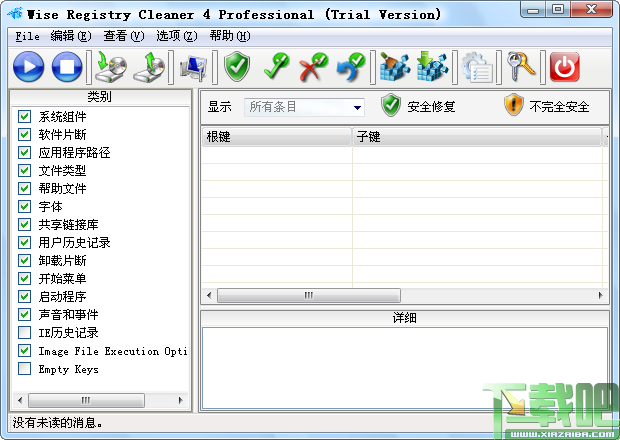Click the red X deselect icon
This screenshot has width=620, height=440.
pyautogui.click(x=314, y=66)
